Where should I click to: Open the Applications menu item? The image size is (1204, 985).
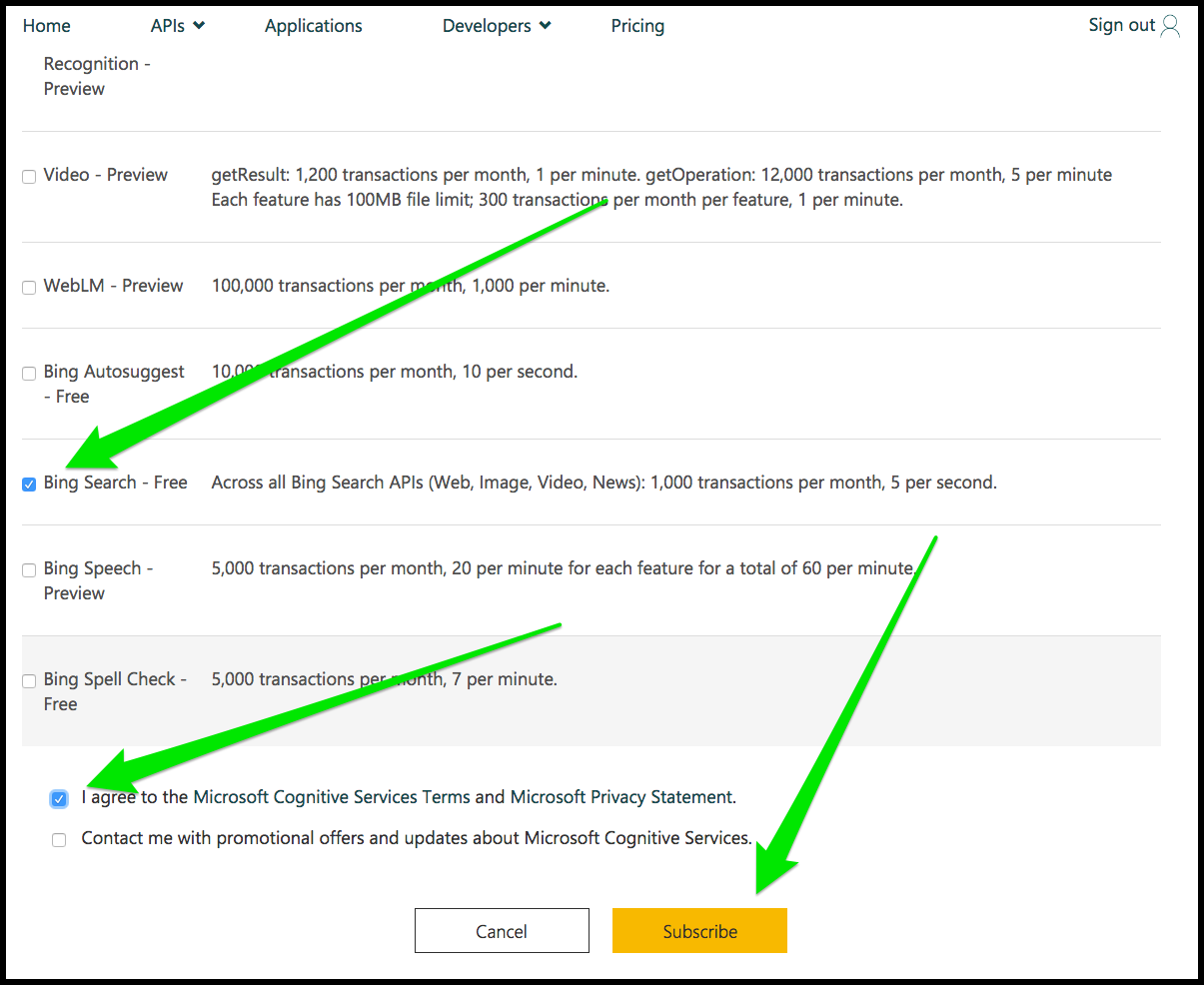click(314, 26)
